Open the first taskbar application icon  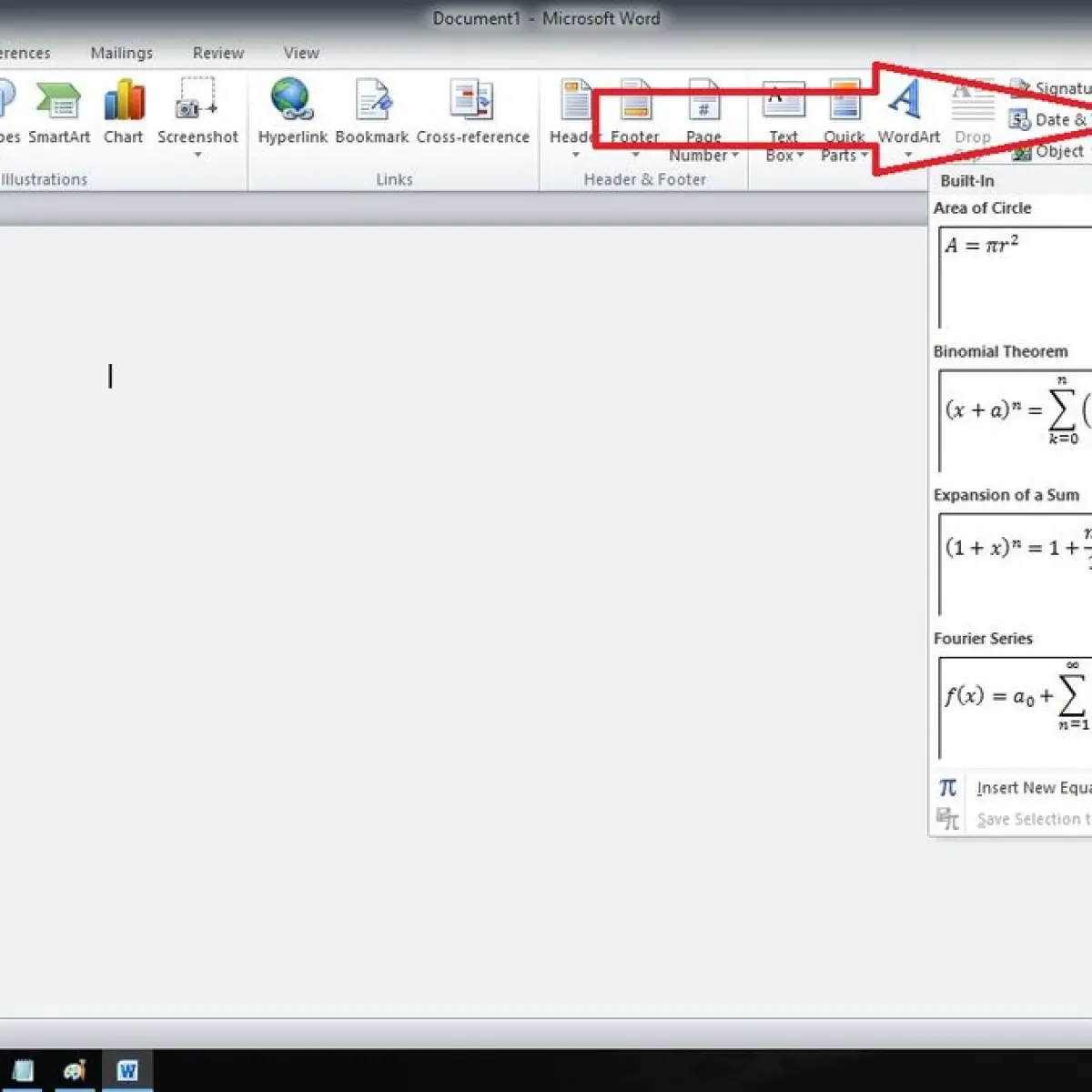coord(23,1070)
